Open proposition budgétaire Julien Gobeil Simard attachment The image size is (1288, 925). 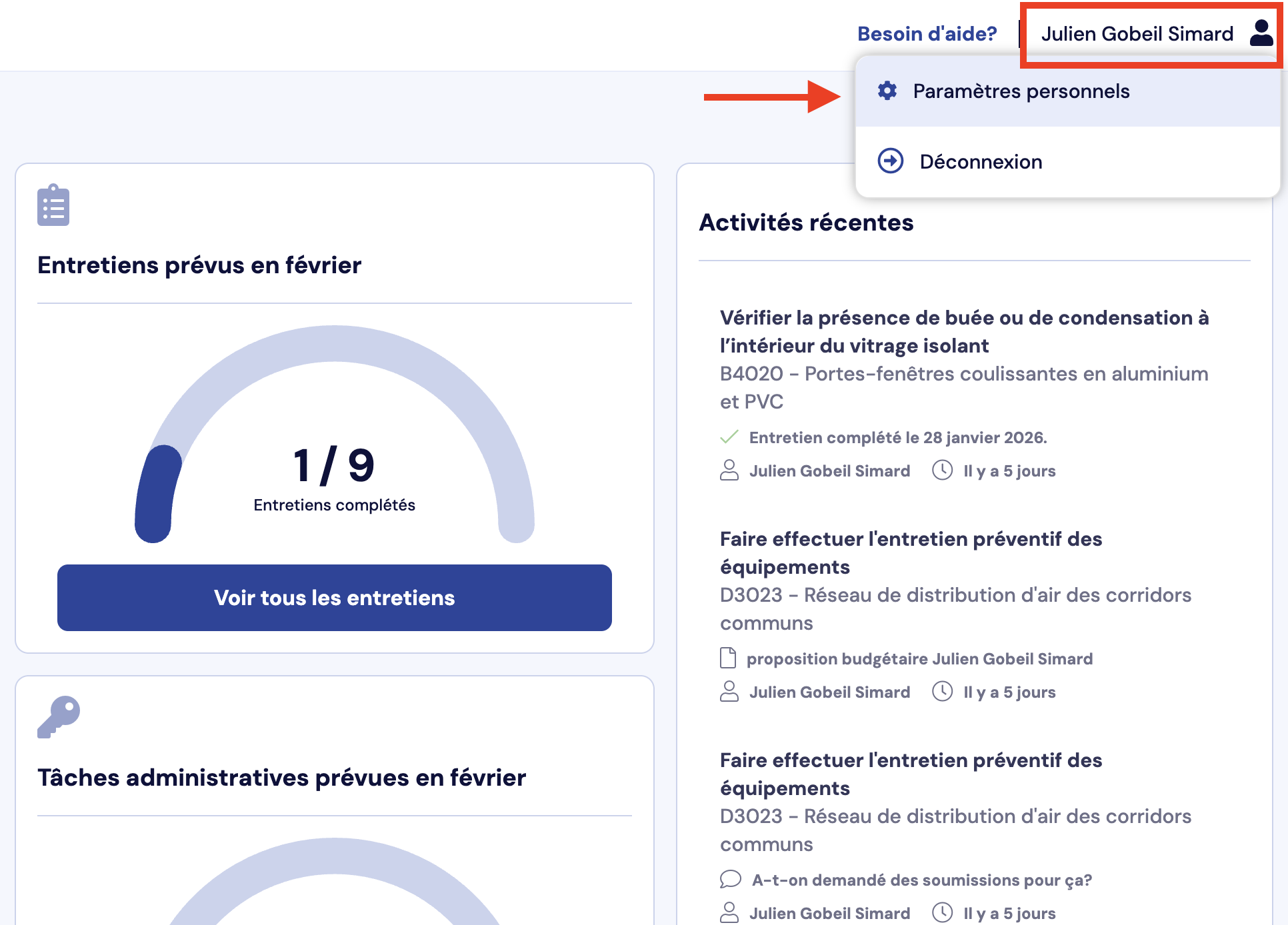click(919, 659)
